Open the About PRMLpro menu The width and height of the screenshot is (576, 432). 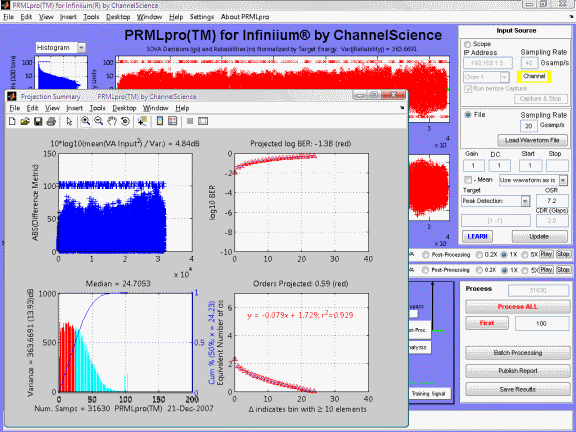245,17
